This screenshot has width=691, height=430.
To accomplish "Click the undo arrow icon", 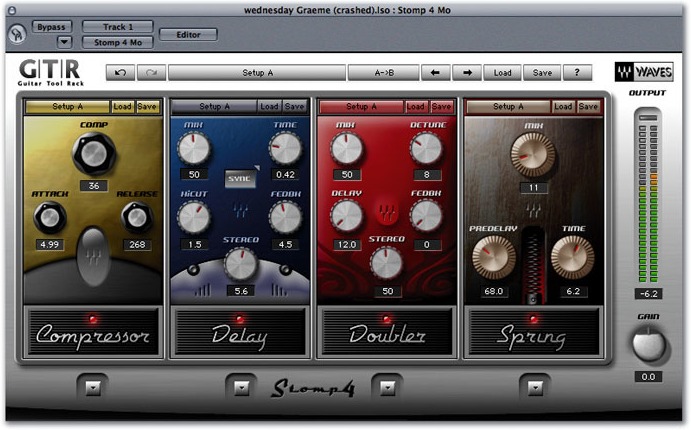I will click(x=120, y=73).
